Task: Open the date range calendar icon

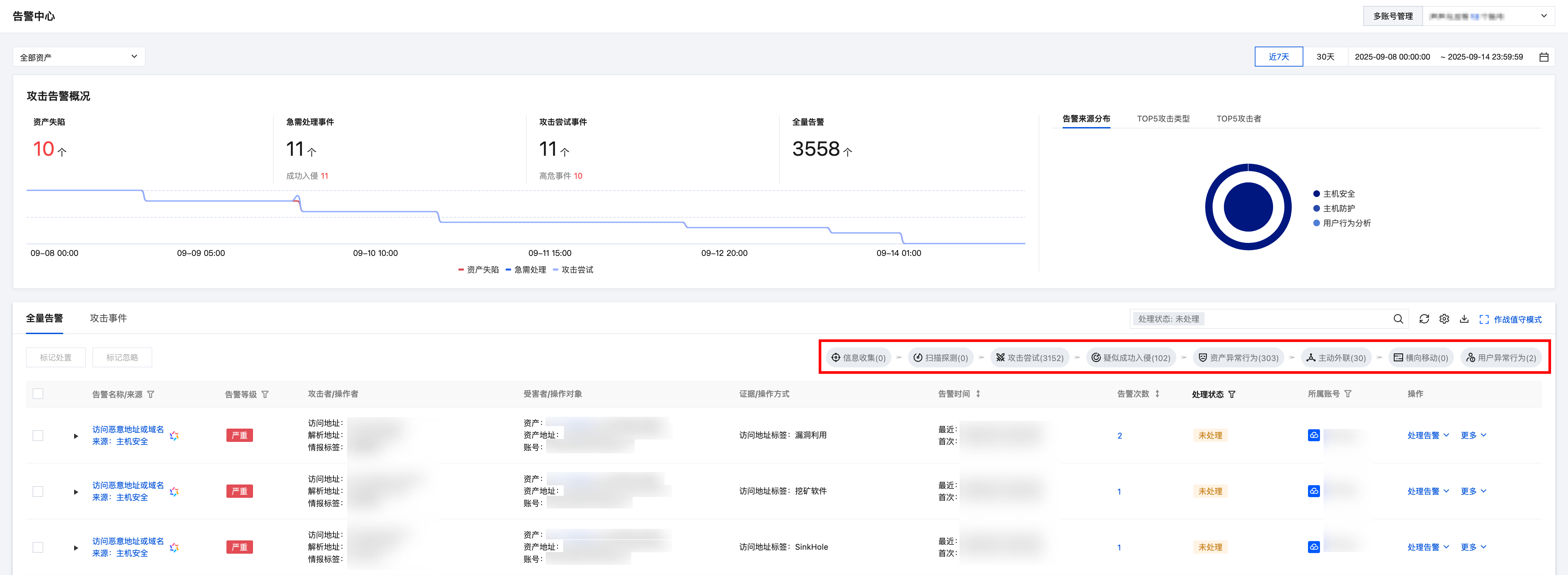Action: (1544, 57)
